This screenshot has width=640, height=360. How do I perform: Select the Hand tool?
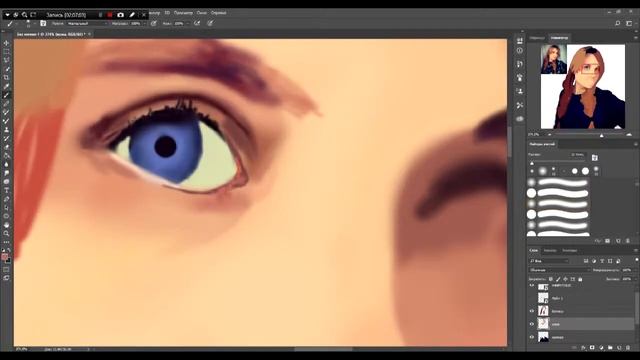(6, 225)
